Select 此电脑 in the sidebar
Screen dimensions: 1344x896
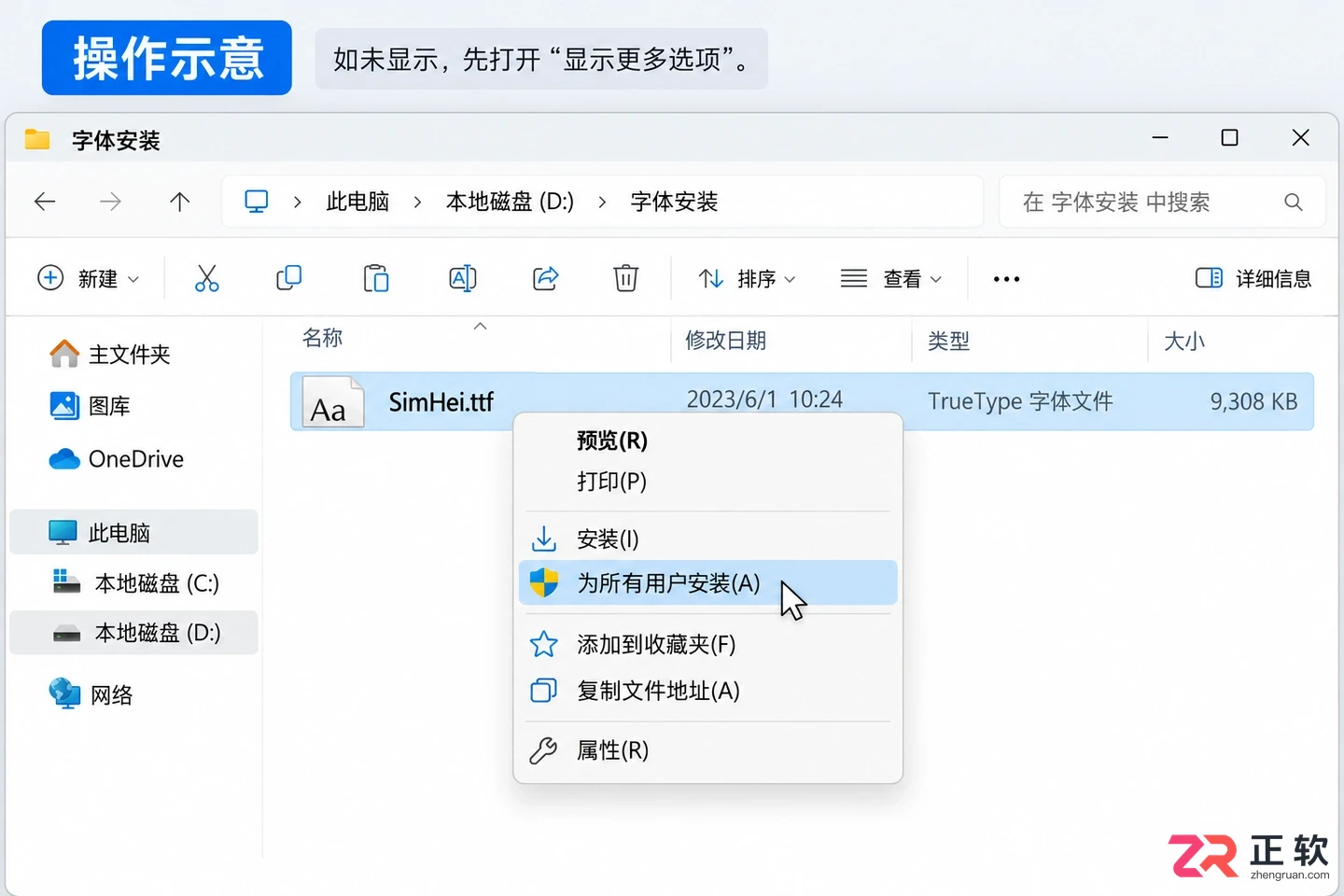134,533
